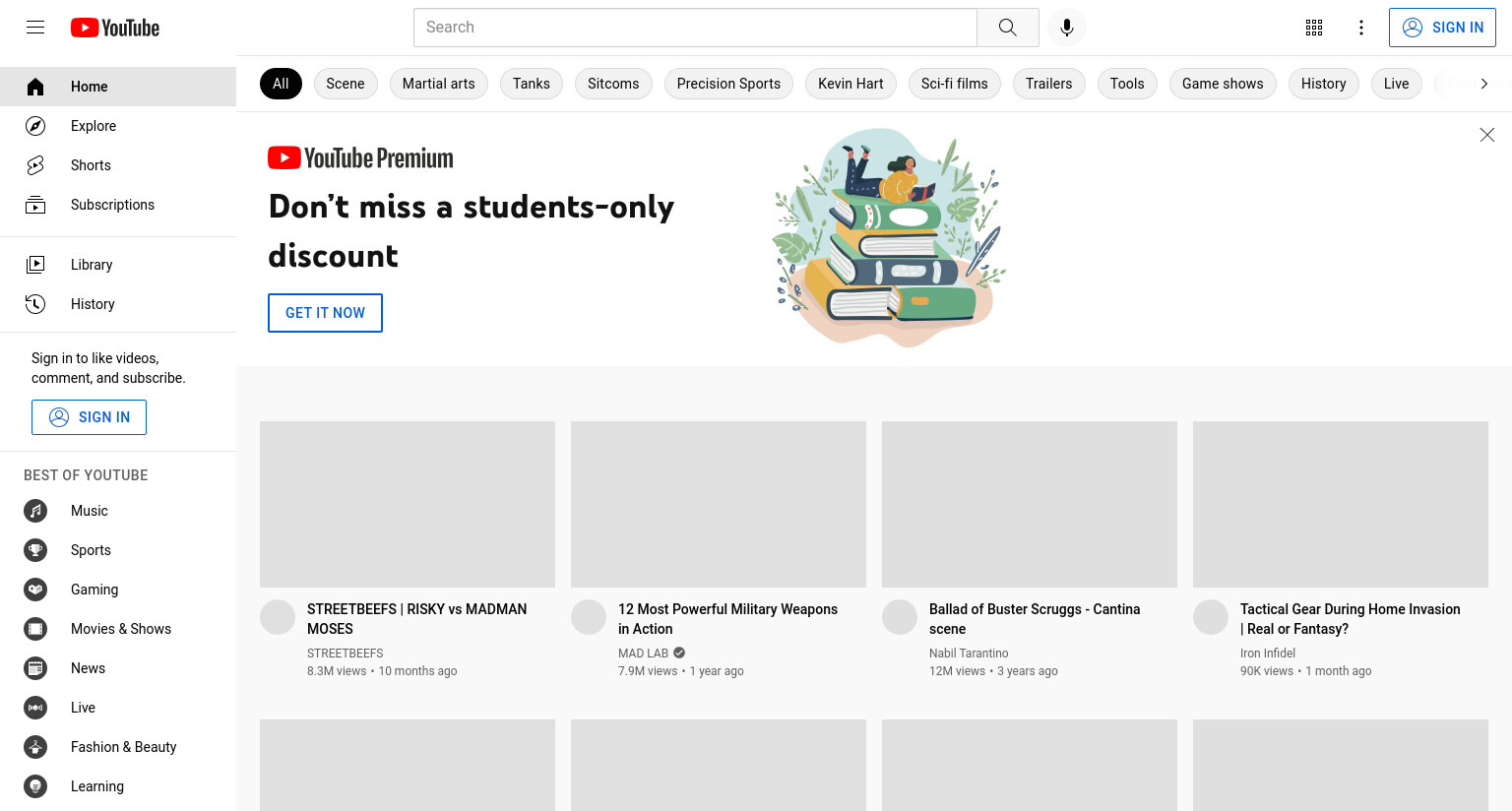Click the Home icon in sidebar
The height and width of the screenshot is (811, 1512).
[x=35, y=87]
